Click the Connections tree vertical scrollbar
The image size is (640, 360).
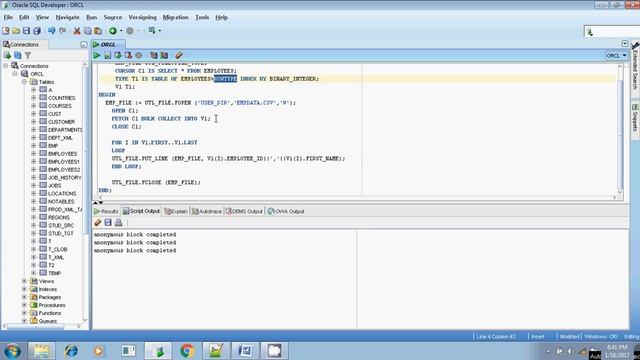[85, 151]
